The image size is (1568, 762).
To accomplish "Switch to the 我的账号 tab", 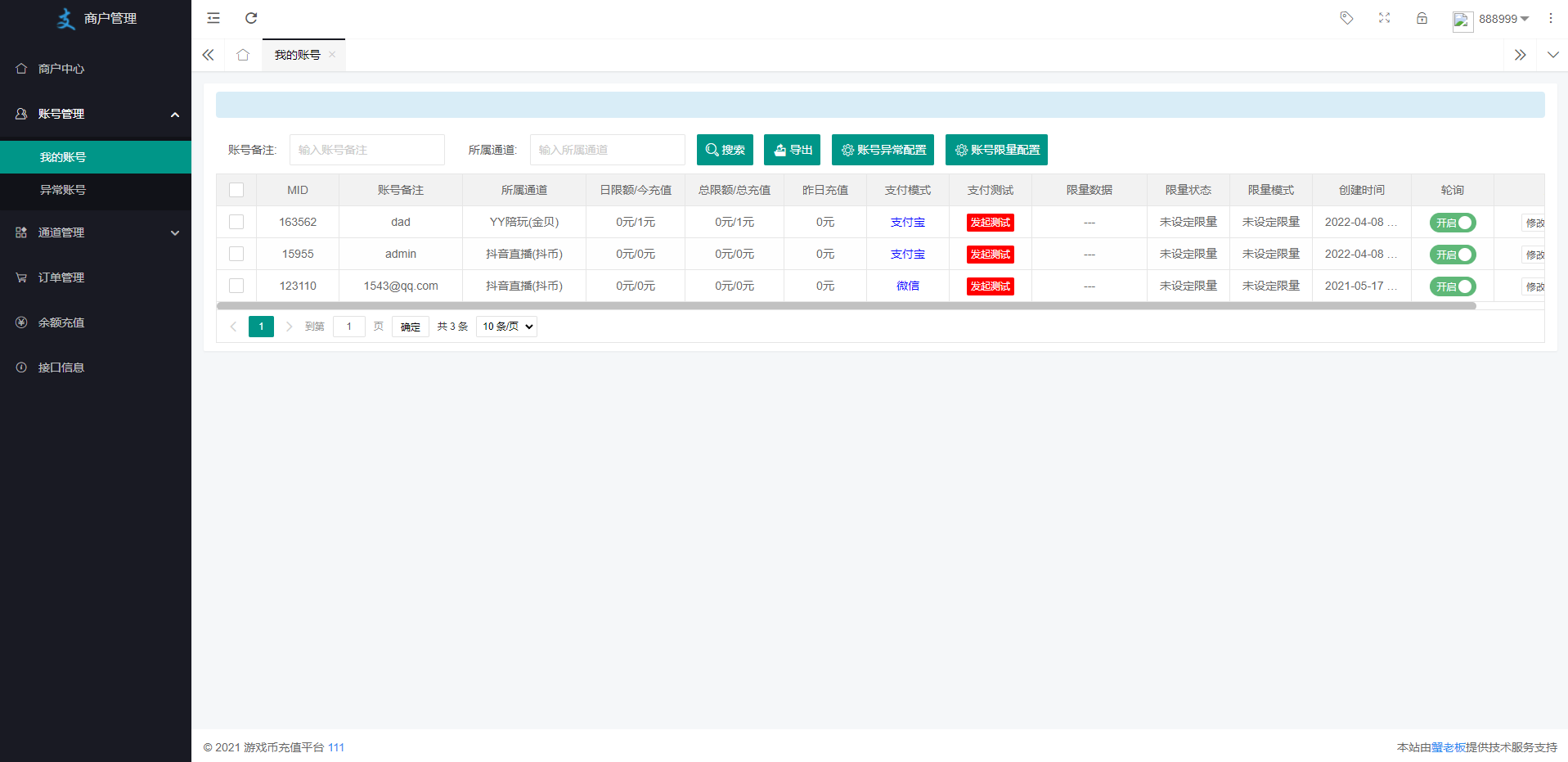I will pyautogui.click(x=296, y=55).
